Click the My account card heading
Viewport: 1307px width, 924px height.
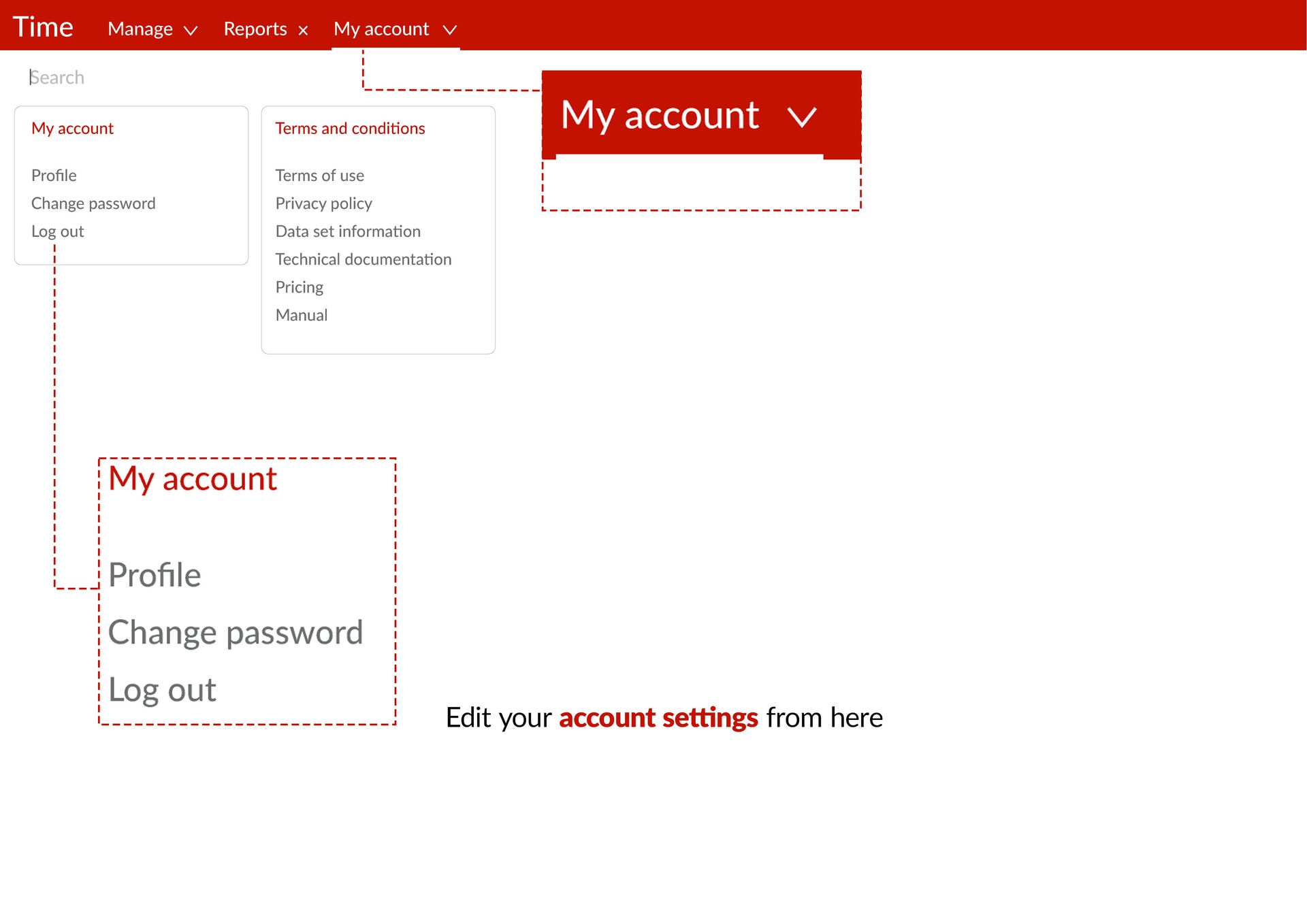(73, 129)
